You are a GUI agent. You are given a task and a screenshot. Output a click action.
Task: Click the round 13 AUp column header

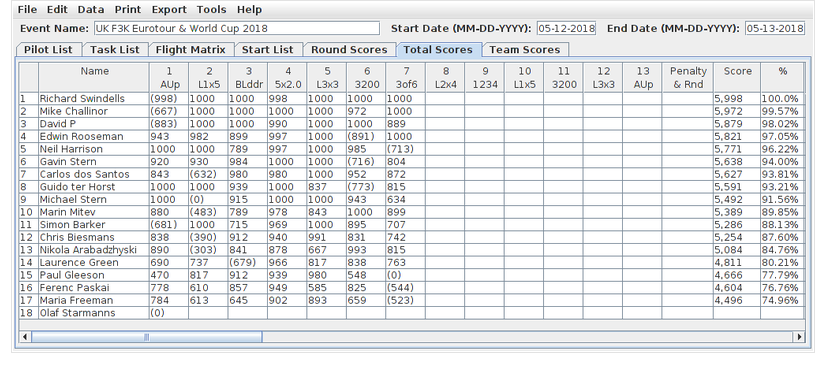point(642,78)
